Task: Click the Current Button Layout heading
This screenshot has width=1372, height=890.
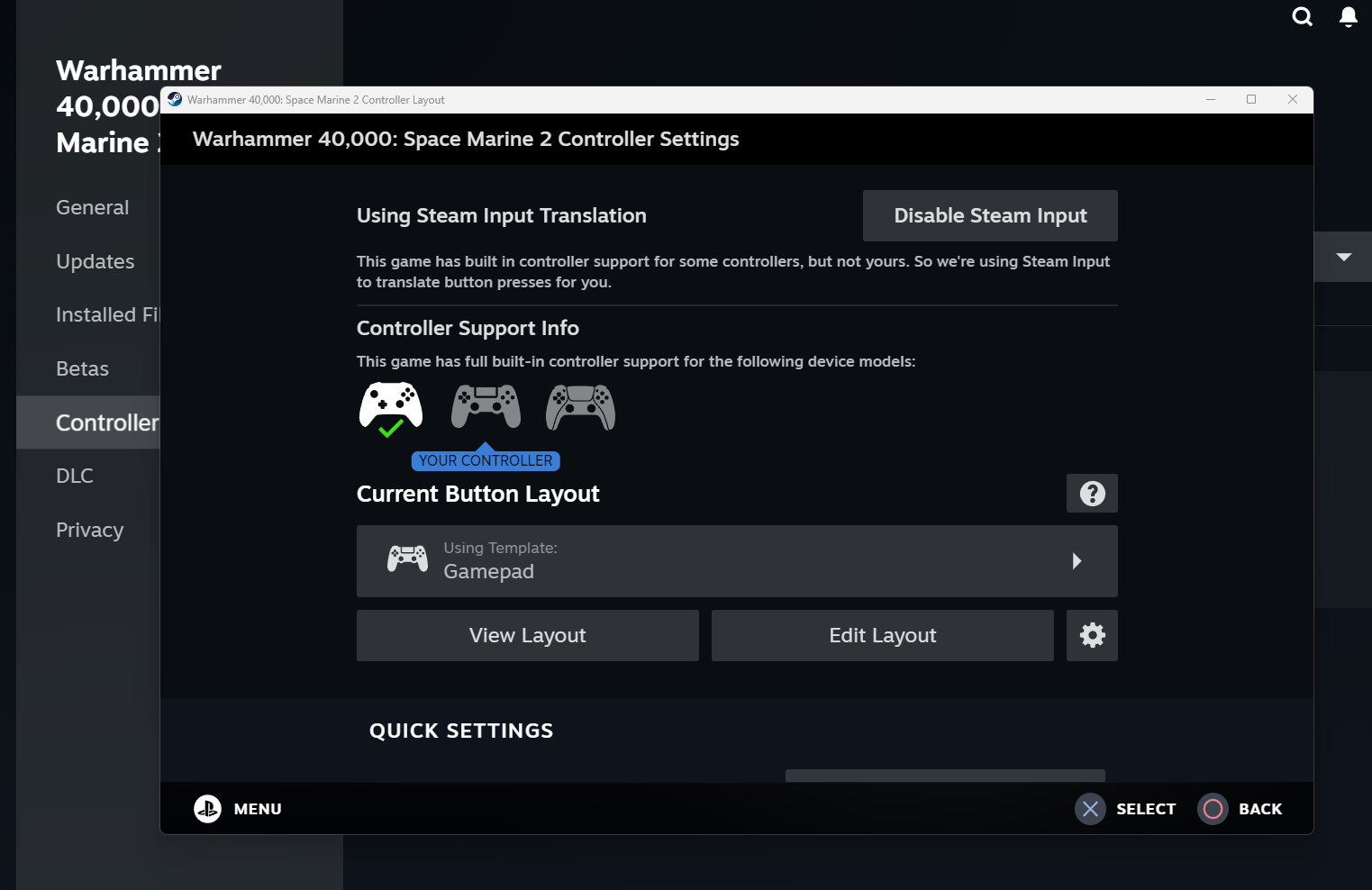Action: click(x=477, y=495)
